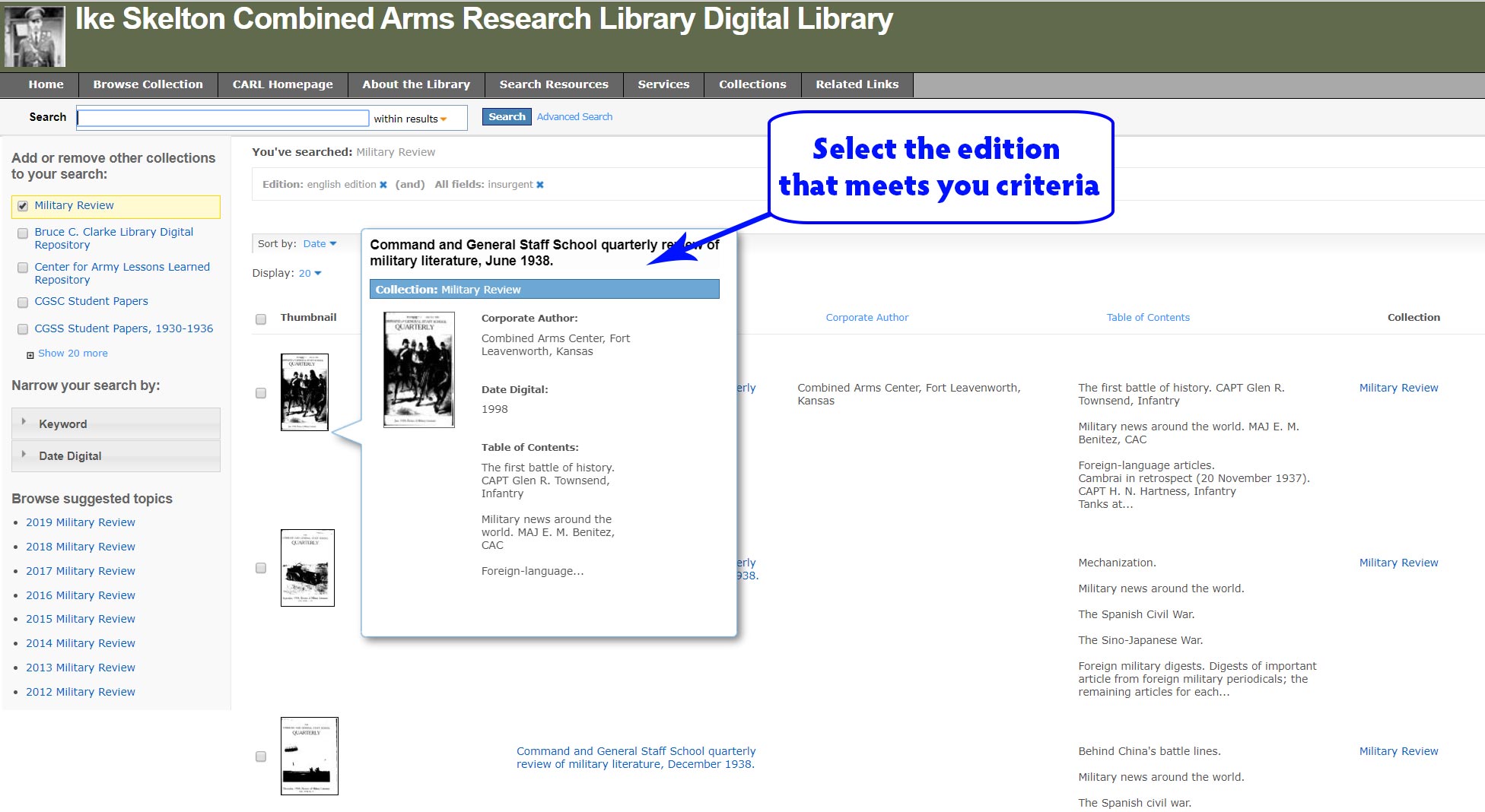Open Advanced Search link
1485x812 pixels.
pyautogui.click(x=574, y=116)
